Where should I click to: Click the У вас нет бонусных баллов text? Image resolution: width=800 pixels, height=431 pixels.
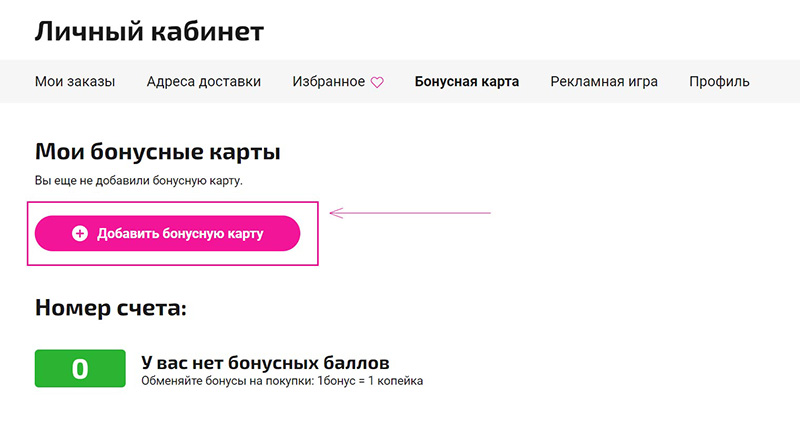(264, 361)
